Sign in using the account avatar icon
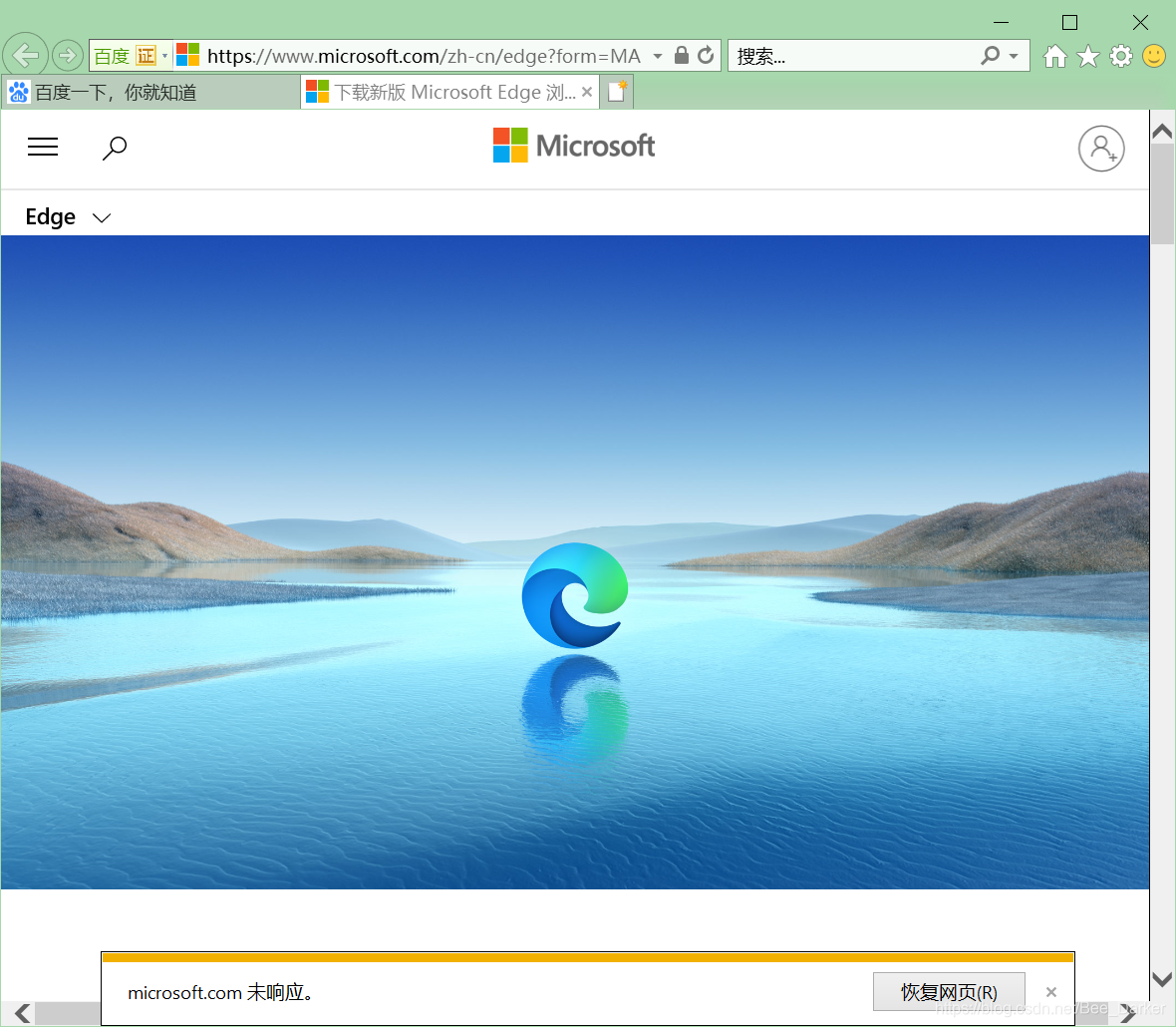1176x1027 pixels. 1101,149
